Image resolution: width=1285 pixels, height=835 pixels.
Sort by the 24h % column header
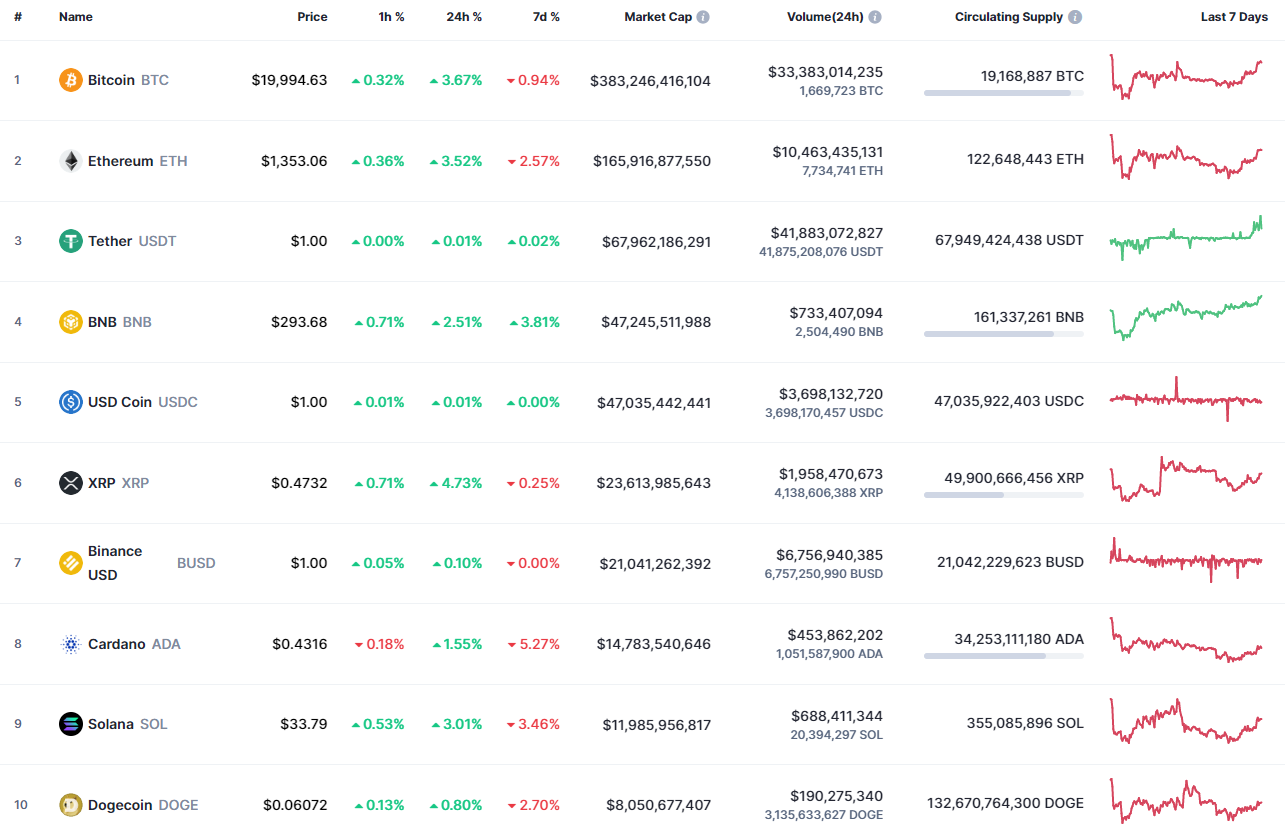463,16
